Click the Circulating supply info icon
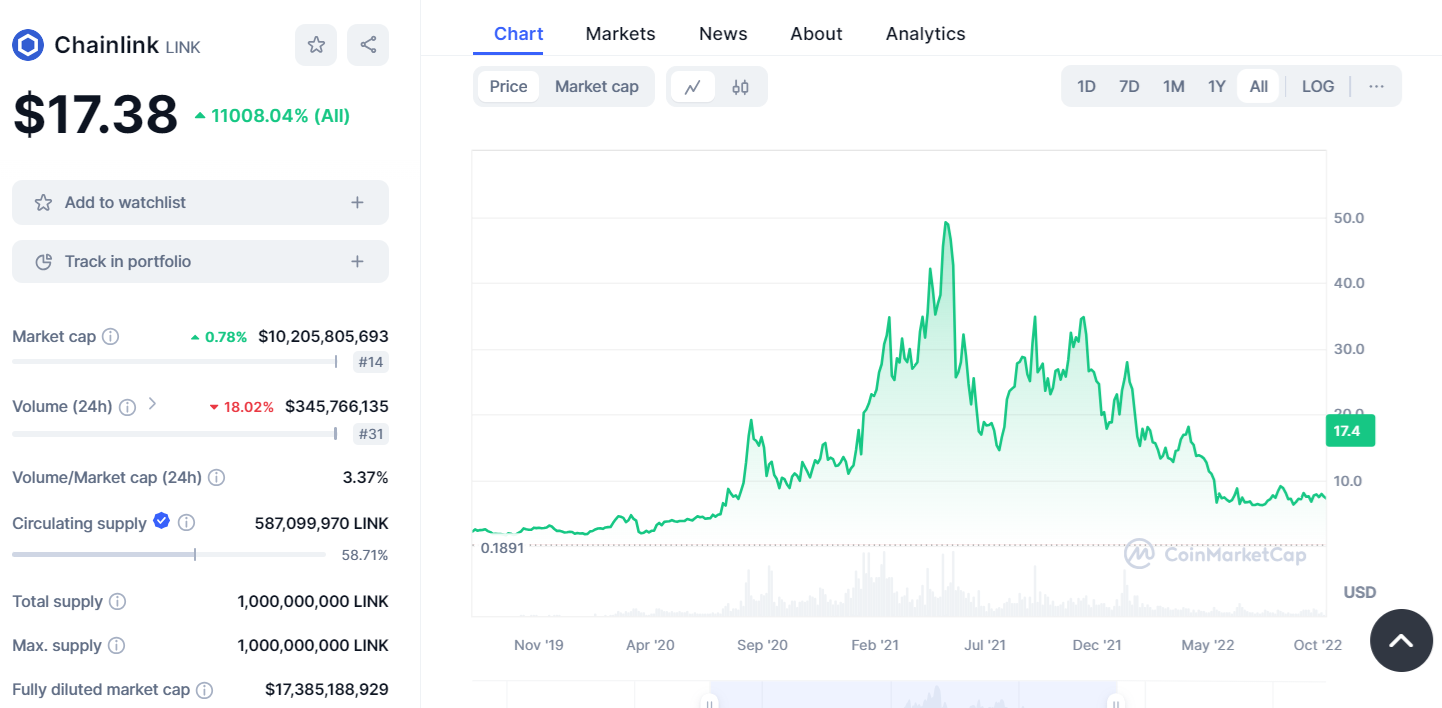 186,523
